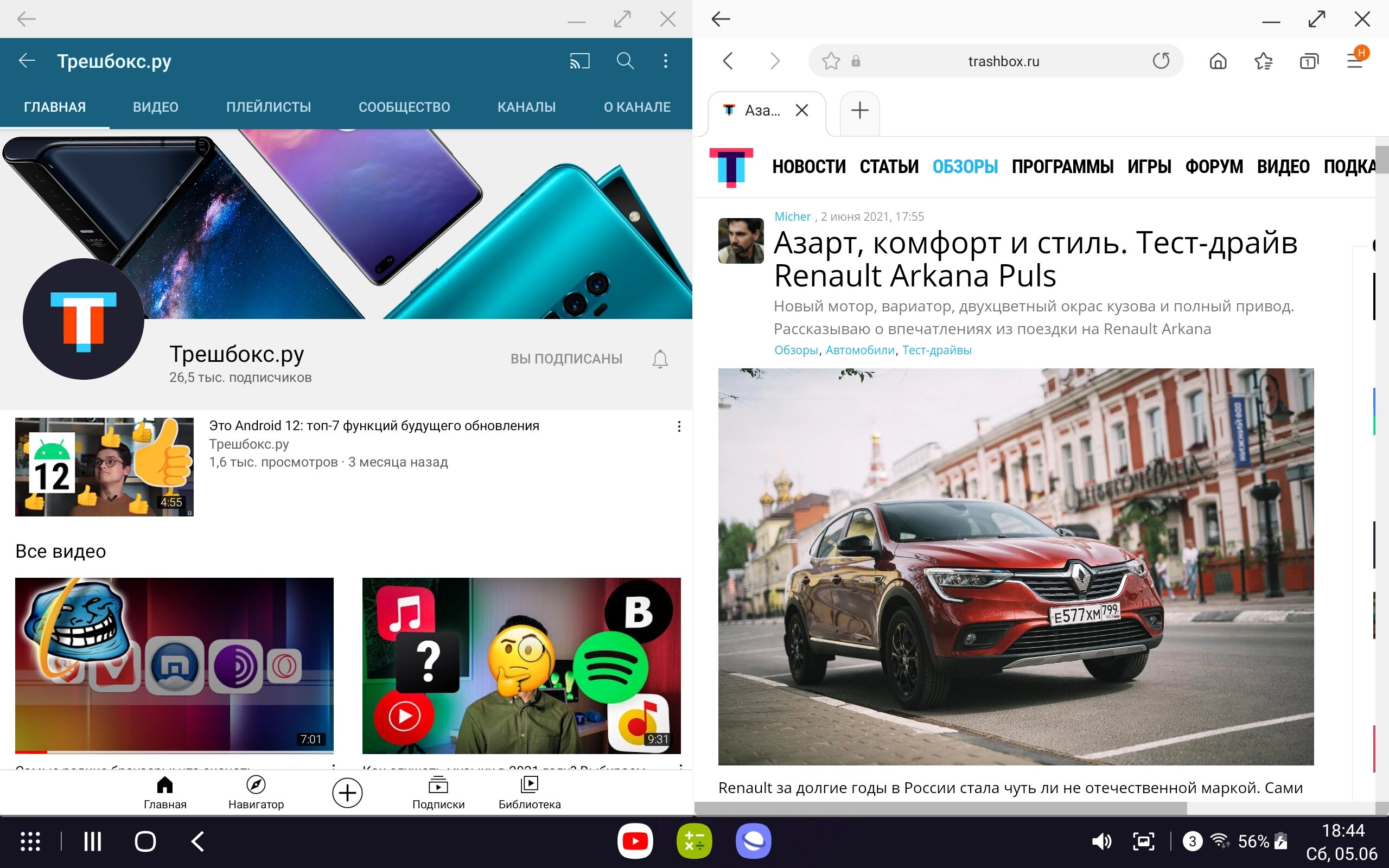Open Samsung Internet from the taskbar
Image resolution: width=1389 pixels, height=868 pixels.
[753, 841]
